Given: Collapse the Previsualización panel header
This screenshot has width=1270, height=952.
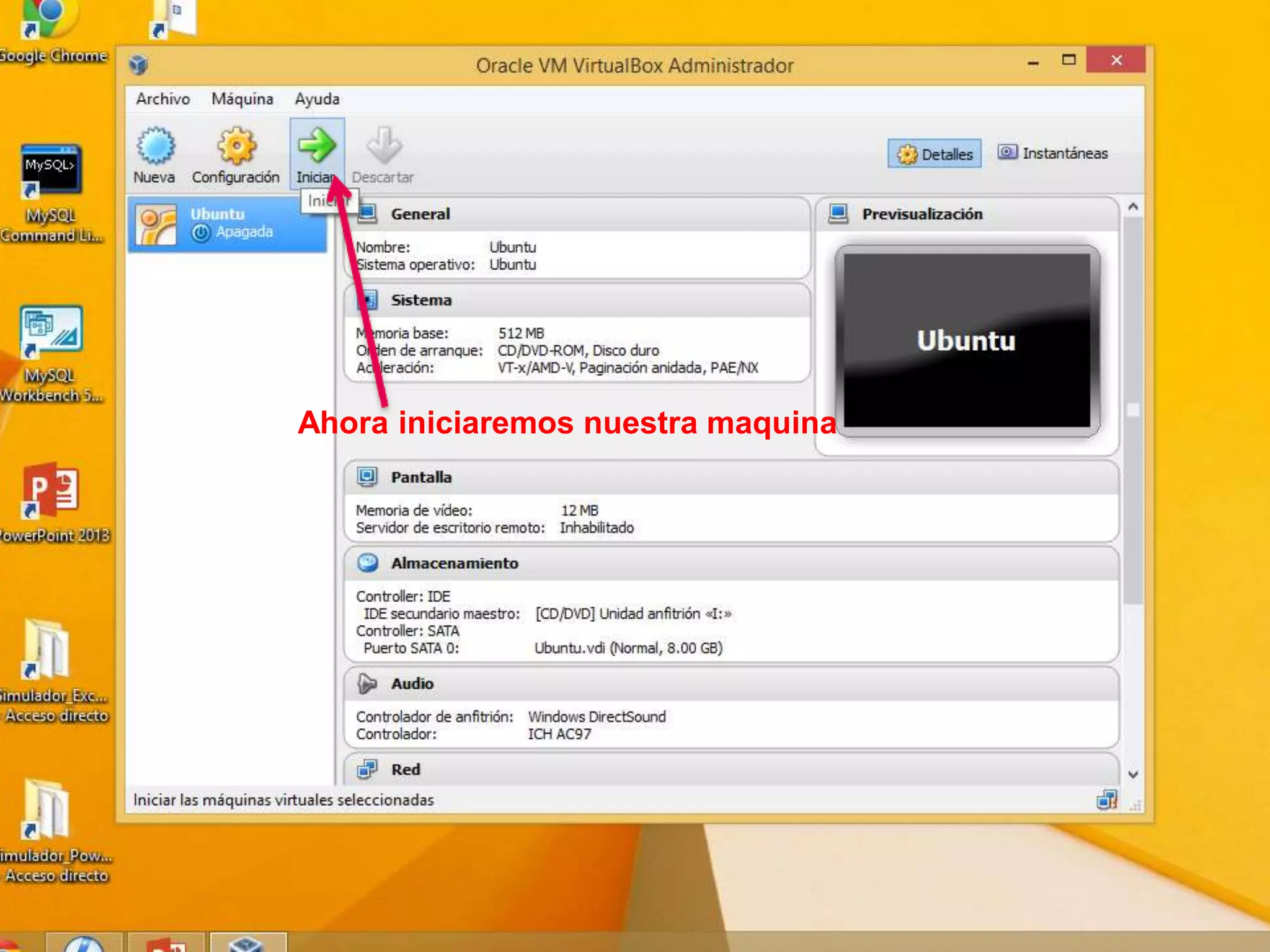Looking at the screenshot, I should [922, 214].
